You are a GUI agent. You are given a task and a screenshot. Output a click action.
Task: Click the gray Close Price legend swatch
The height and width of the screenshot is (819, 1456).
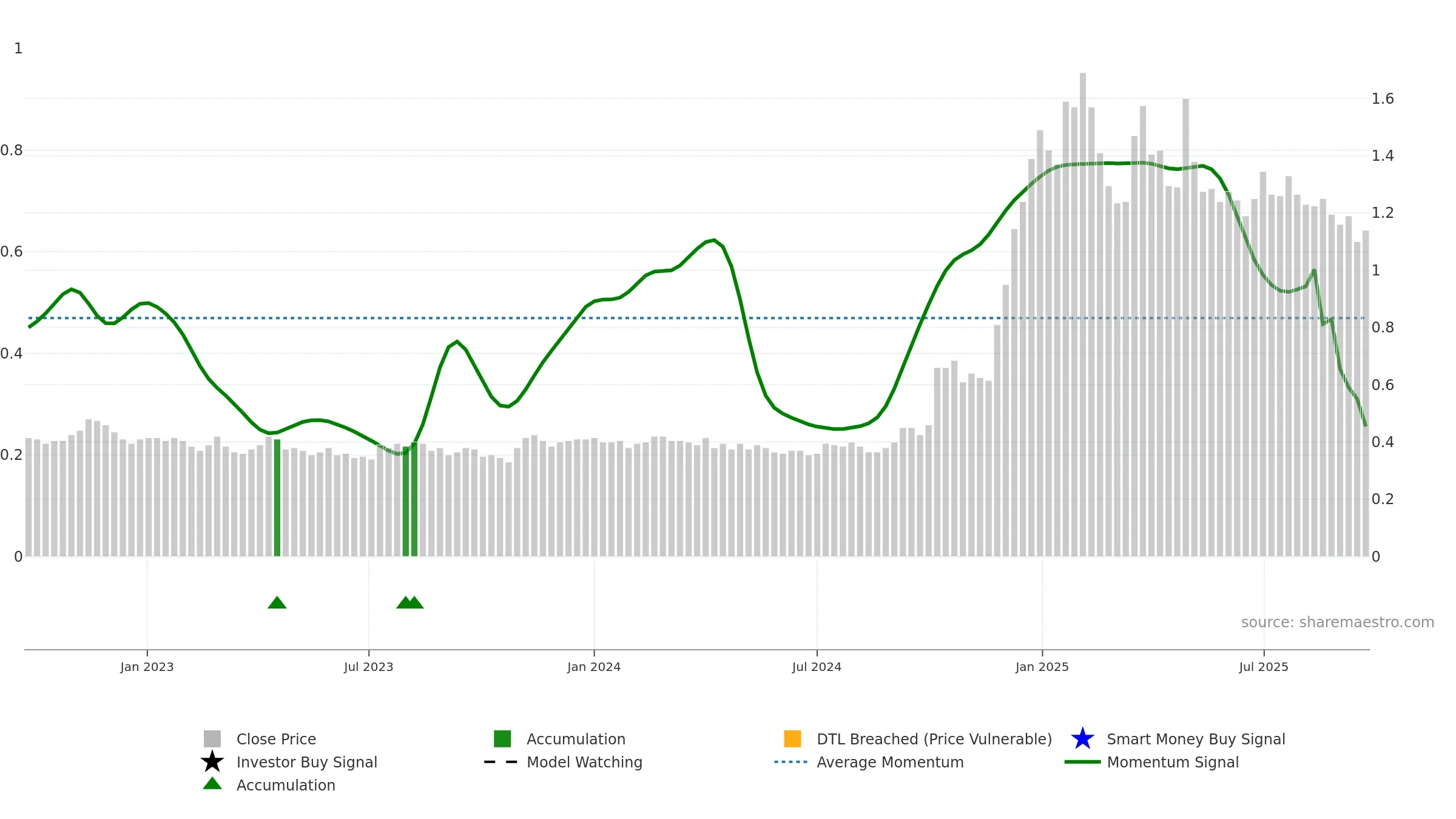point(212,739)
